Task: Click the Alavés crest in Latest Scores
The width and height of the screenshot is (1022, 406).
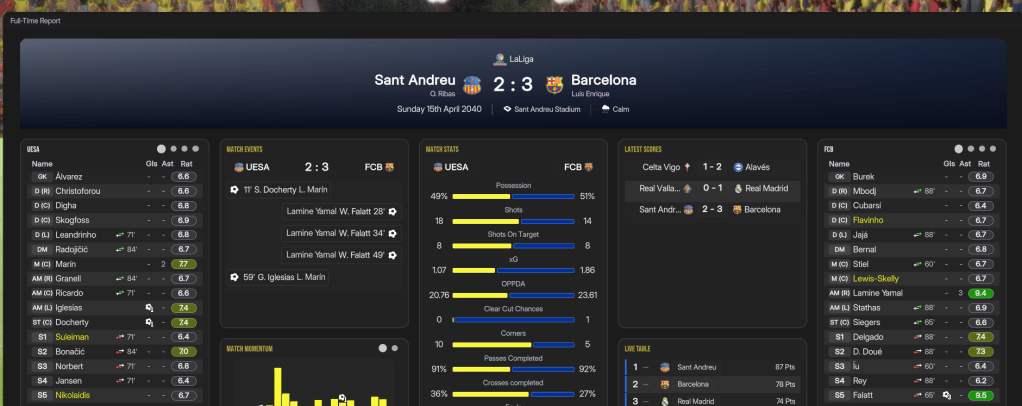Action: 737,167
